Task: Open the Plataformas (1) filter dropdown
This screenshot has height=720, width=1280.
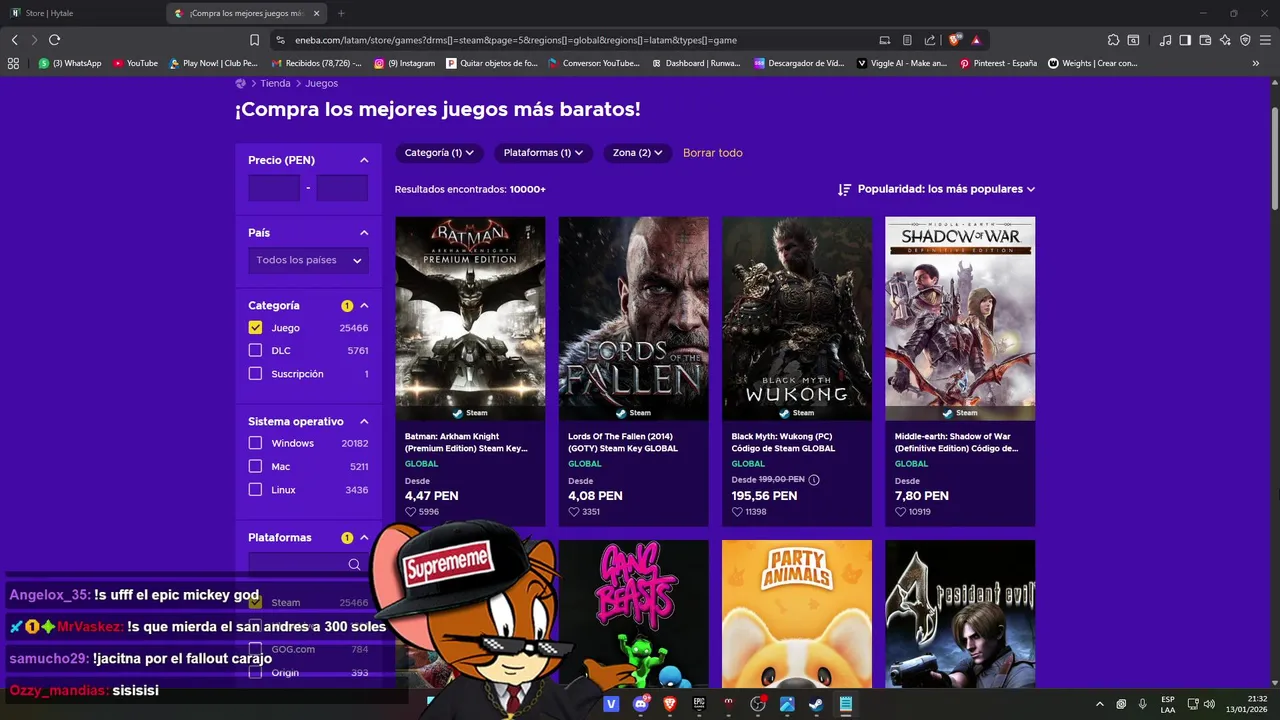Action: [543, 153]
